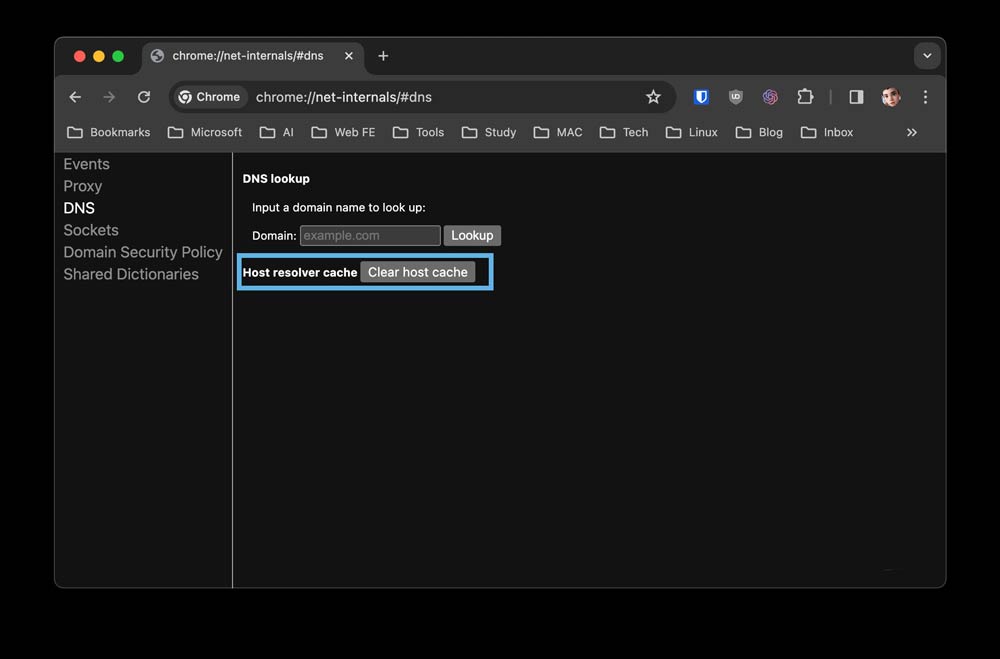The height and width of the screenshot is (659, 1000).
Task: Show hidden bookmarks with the double chevron
Action: pos(911,133)
